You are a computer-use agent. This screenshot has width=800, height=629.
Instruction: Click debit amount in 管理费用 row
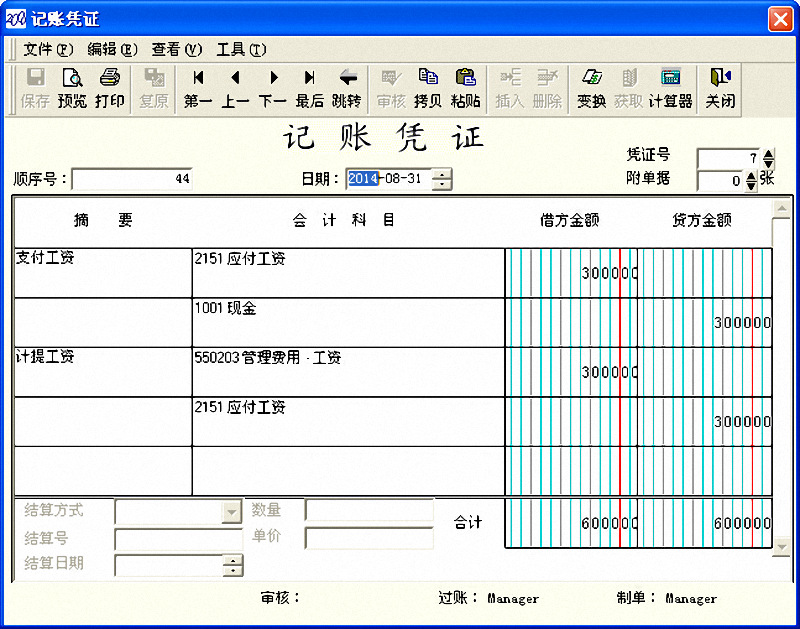tap(571, 372)
